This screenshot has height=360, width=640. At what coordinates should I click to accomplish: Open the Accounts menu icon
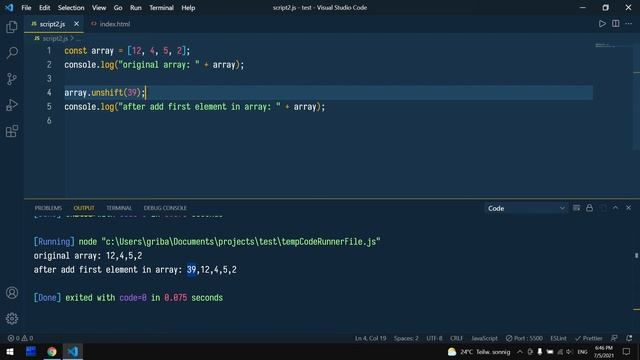12,293
